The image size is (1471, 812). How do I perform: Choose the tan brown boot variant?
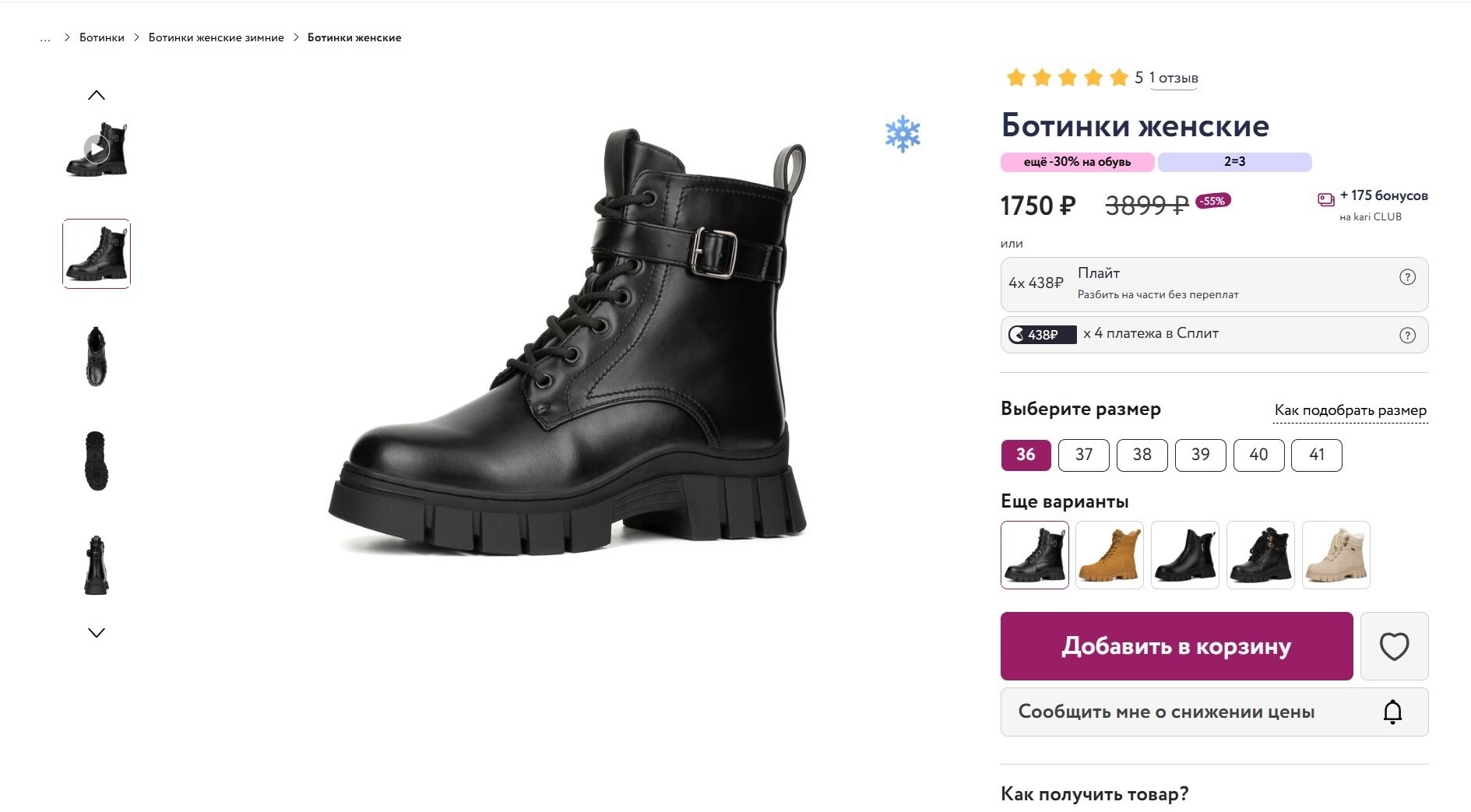coord(1110,555)
